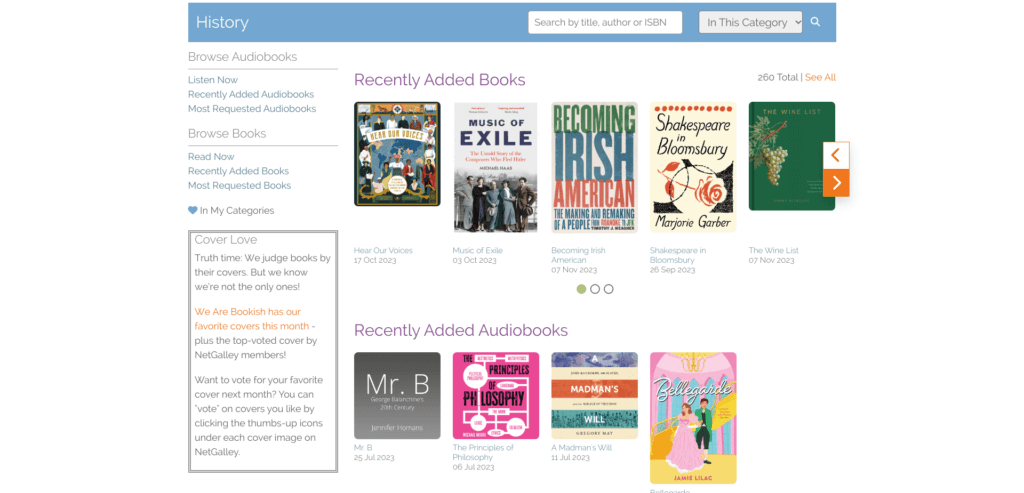1024x493 pixels.
Task: Click the Shakespeare in Bloomsbury title link
Action: [678, 255]
